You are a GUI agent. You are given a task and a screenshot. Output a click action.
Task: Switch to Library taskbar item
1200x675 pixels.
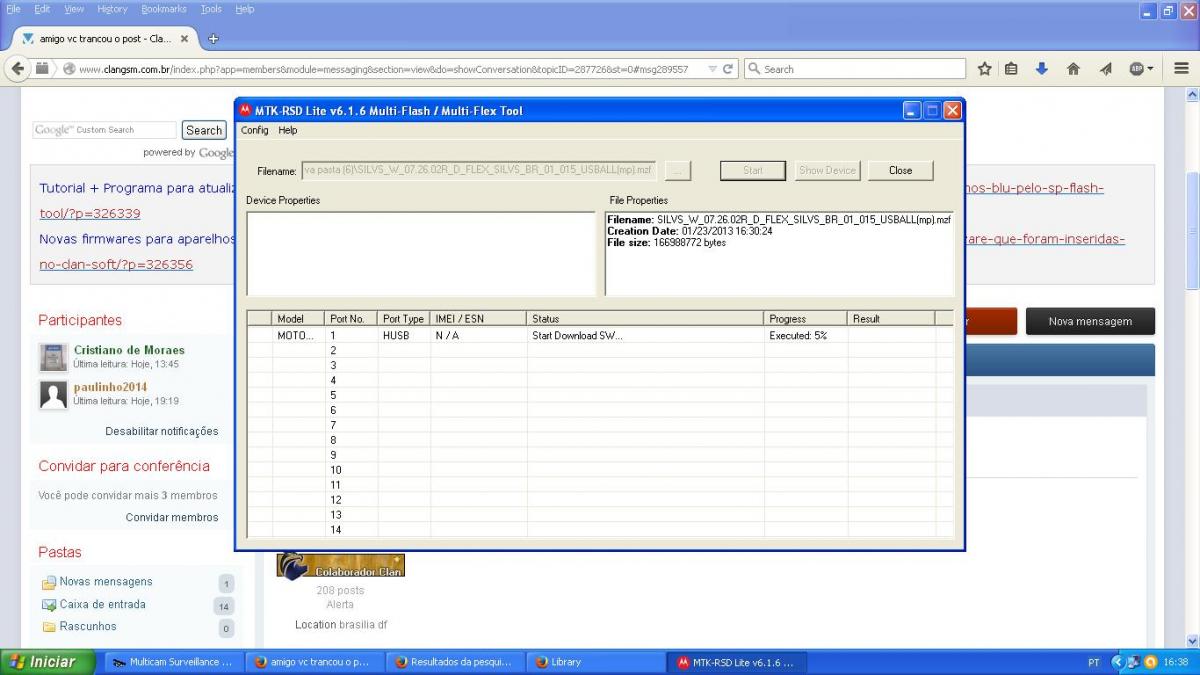pos(596,662)
